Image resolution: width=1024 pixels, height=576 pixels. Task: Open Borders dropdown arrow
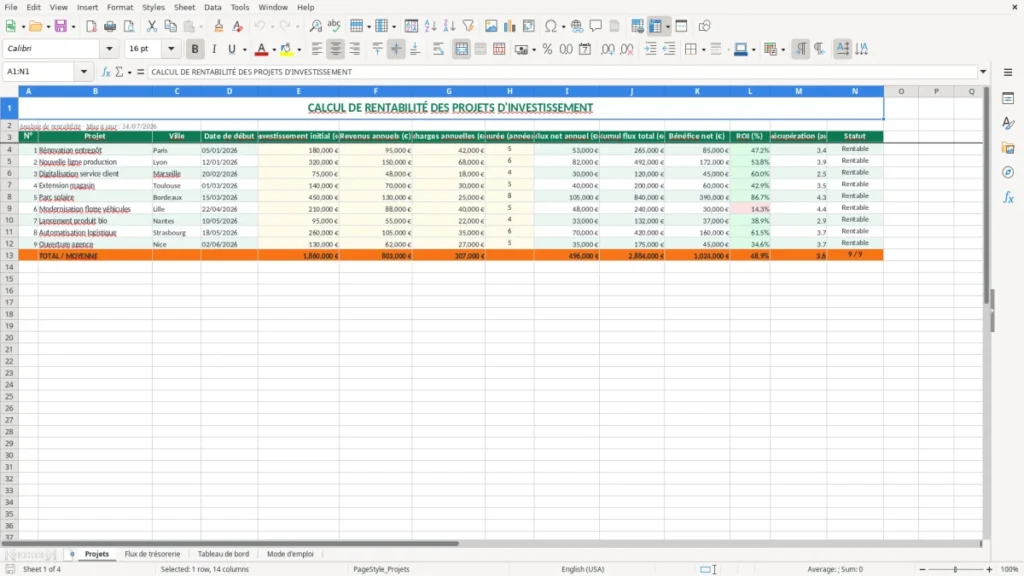click(x=703, y=50)
